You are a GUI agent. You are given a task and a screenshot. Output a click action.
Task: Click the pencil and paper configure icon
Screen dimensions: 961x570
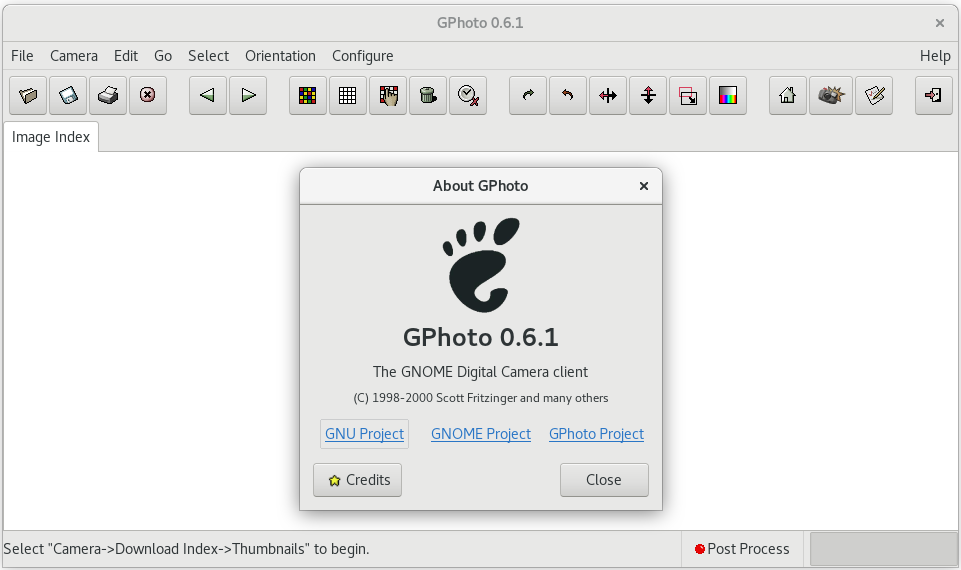click(x=873, y=96)
